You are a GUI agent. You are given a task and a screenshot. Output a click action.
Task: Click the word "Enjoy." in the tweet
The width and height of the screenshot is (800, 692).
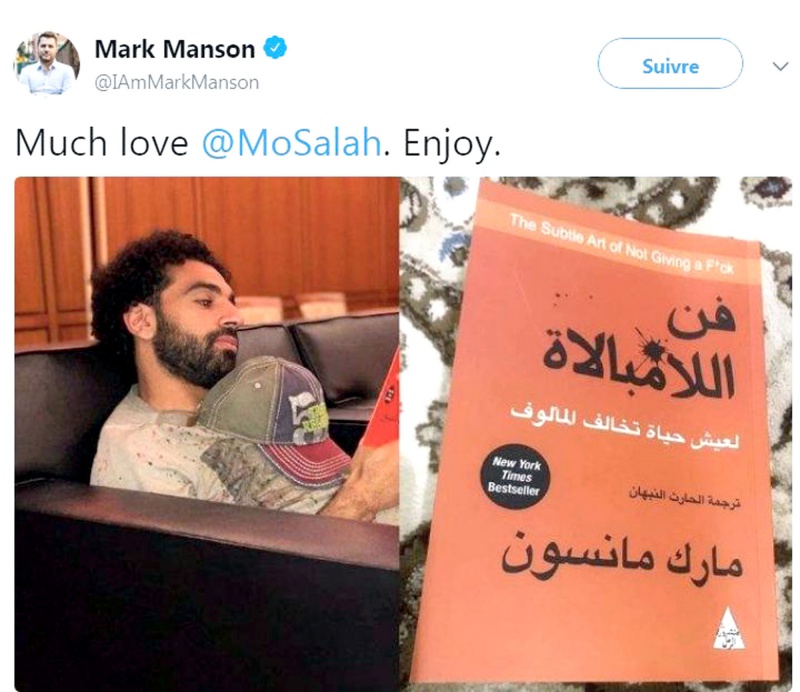pyautogui.click(x=452, y=145)
